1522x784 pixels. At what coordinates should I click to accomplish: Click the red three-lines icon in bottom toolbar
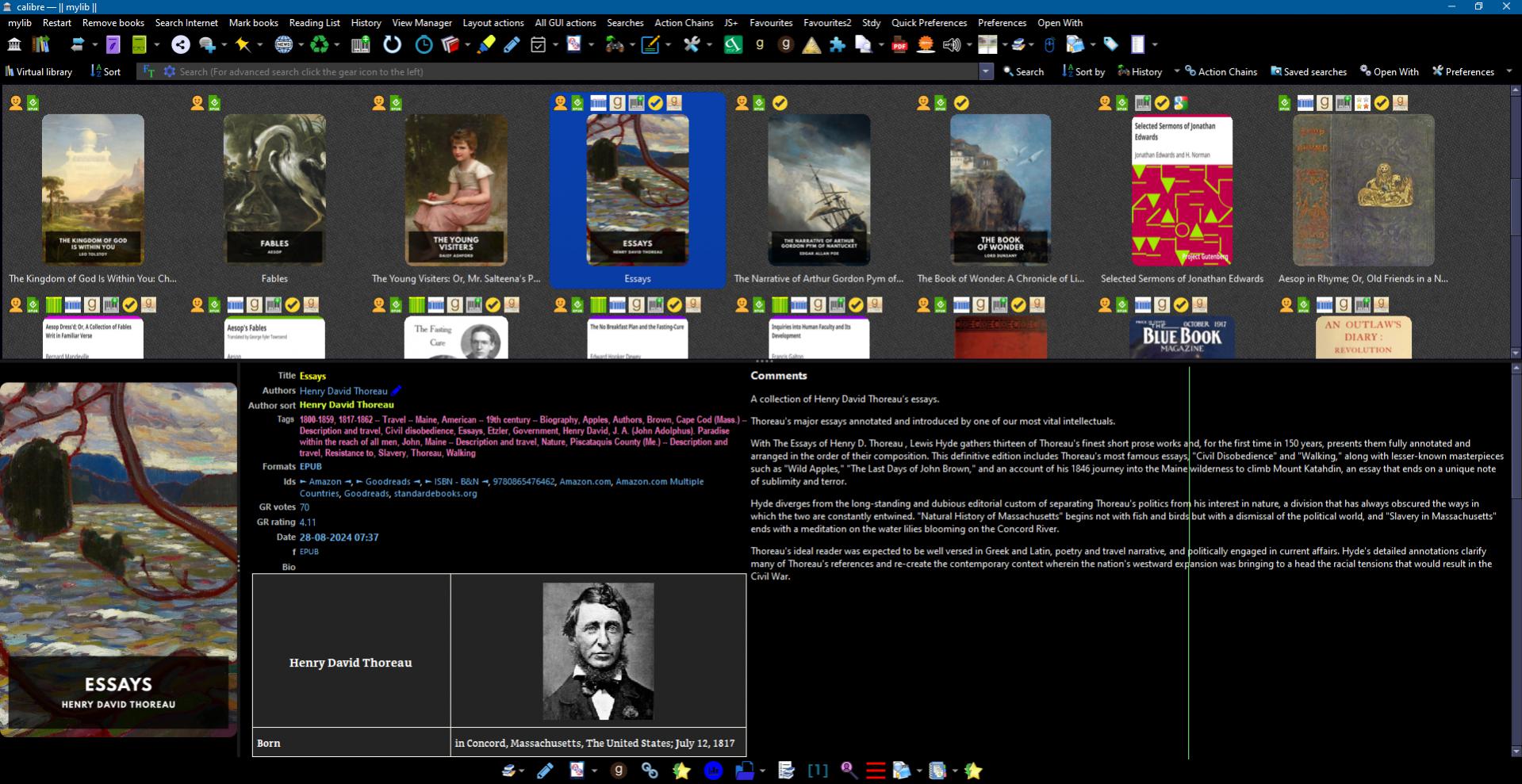tap(876, 771)
